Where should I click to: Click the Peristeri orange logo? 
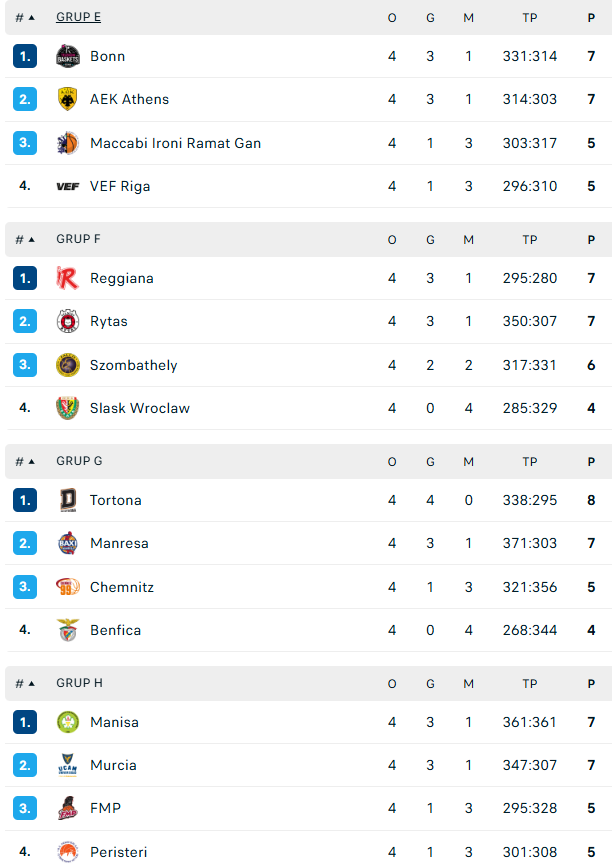(68, 851)
